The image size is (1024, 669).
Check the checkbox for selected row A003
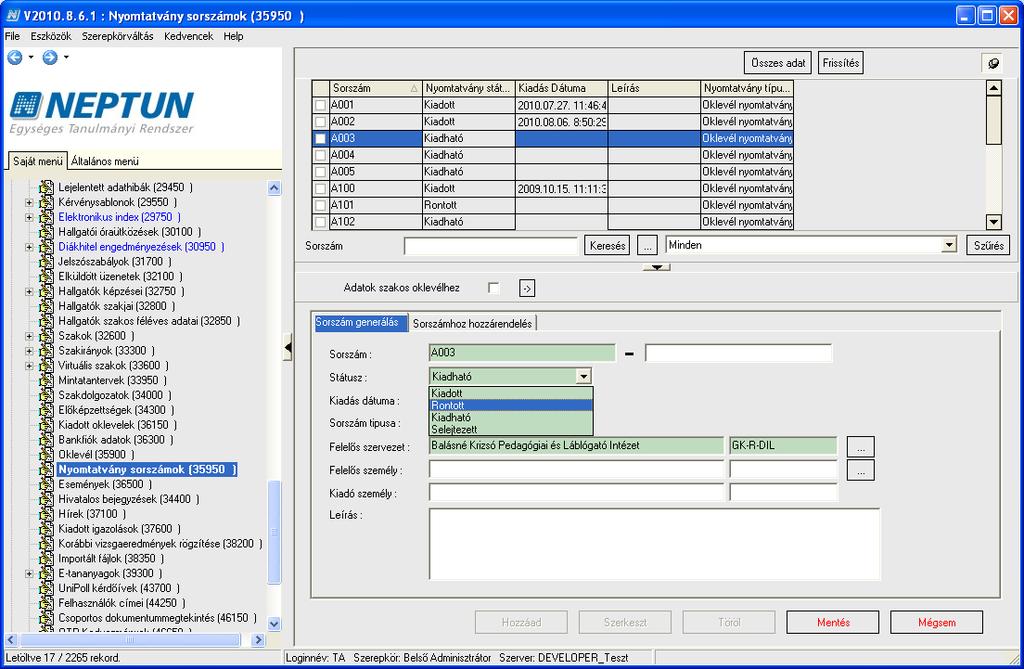coord(320,139)
